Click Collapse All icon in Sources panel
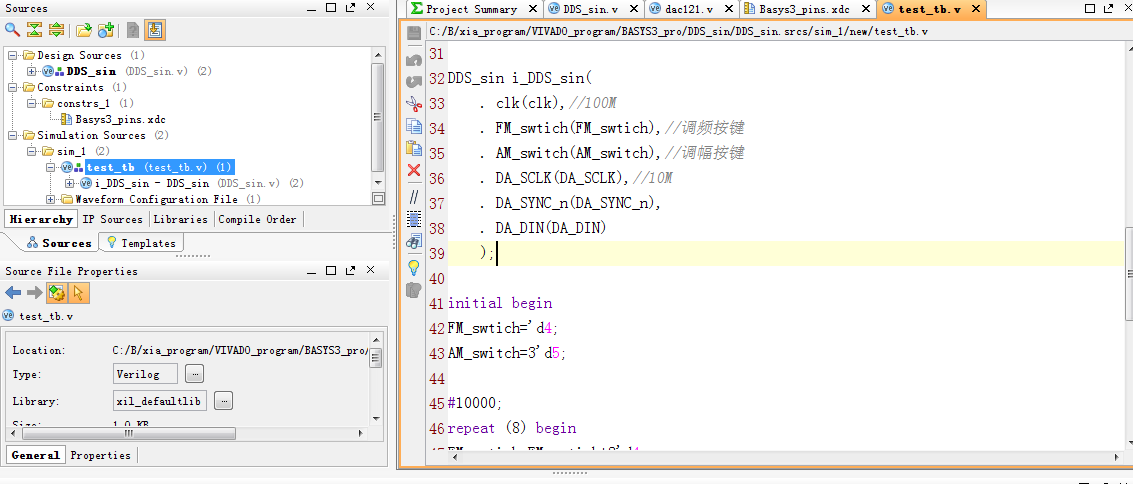Viewport: 1133px width, 484px height. [x=35, y=30]
